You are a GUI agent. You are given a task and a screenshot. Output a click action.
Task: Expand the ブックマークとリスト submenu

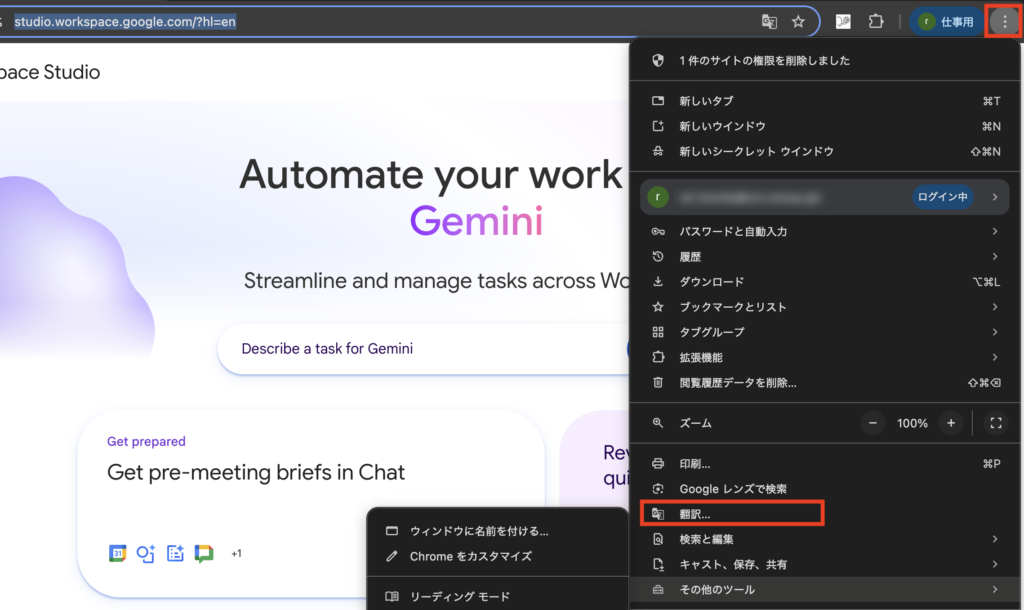pos(733,307)
